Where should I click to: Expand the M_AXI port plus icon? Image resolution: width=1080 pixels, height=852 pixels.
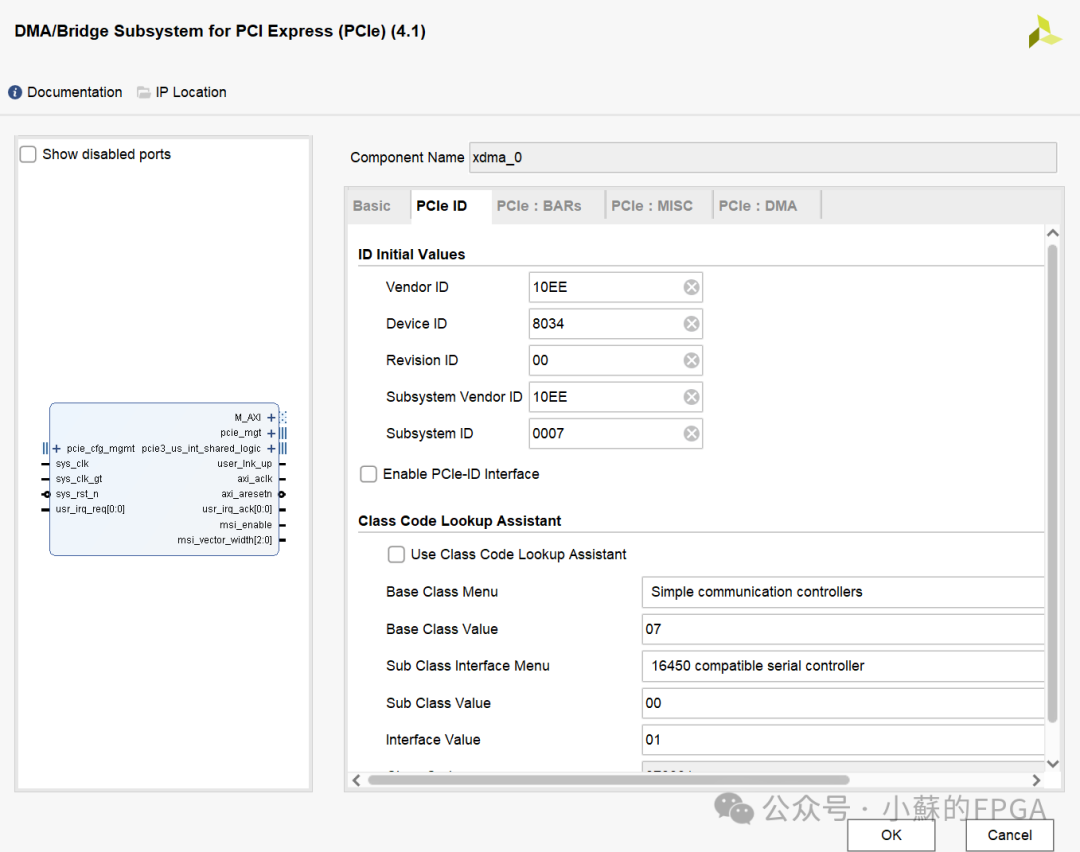tap(271, 417)
